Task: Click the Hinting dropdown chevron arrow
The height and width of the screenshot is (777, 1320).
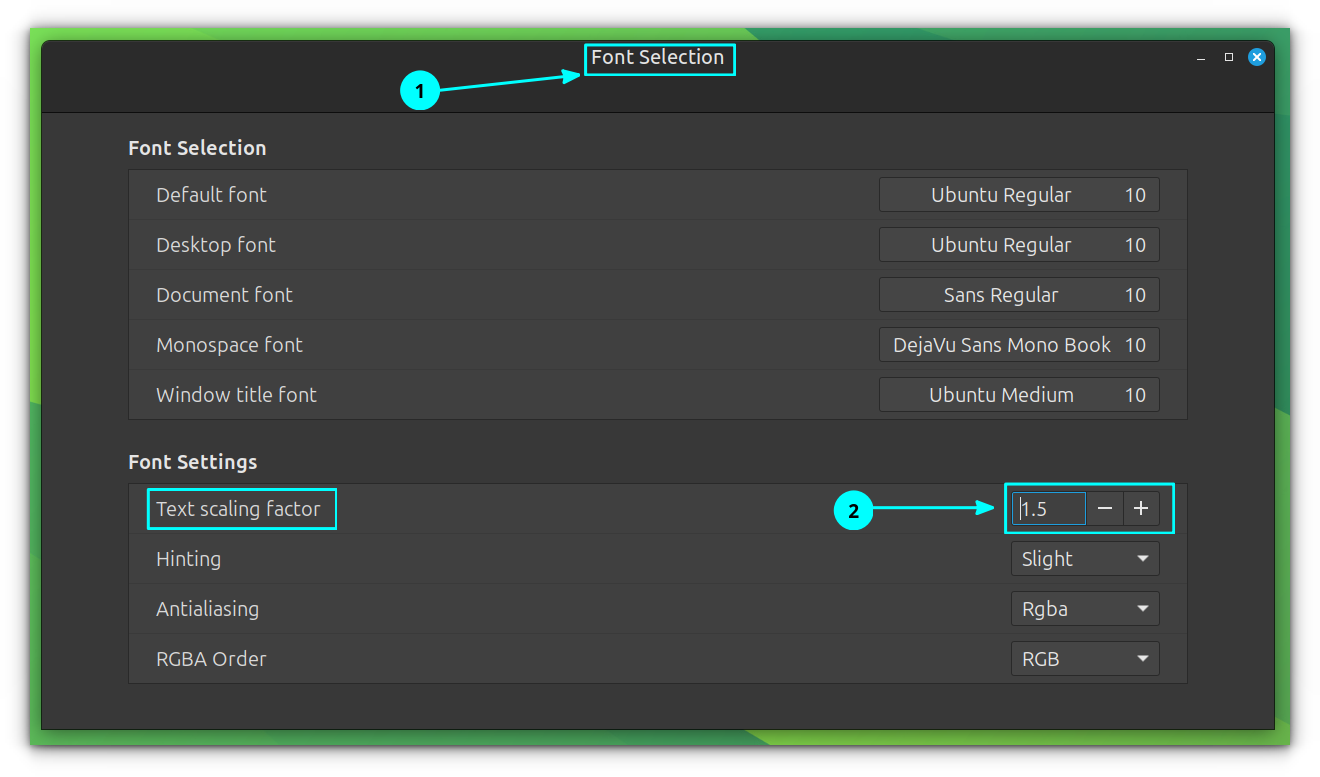Action: [x=1142, y=558]
